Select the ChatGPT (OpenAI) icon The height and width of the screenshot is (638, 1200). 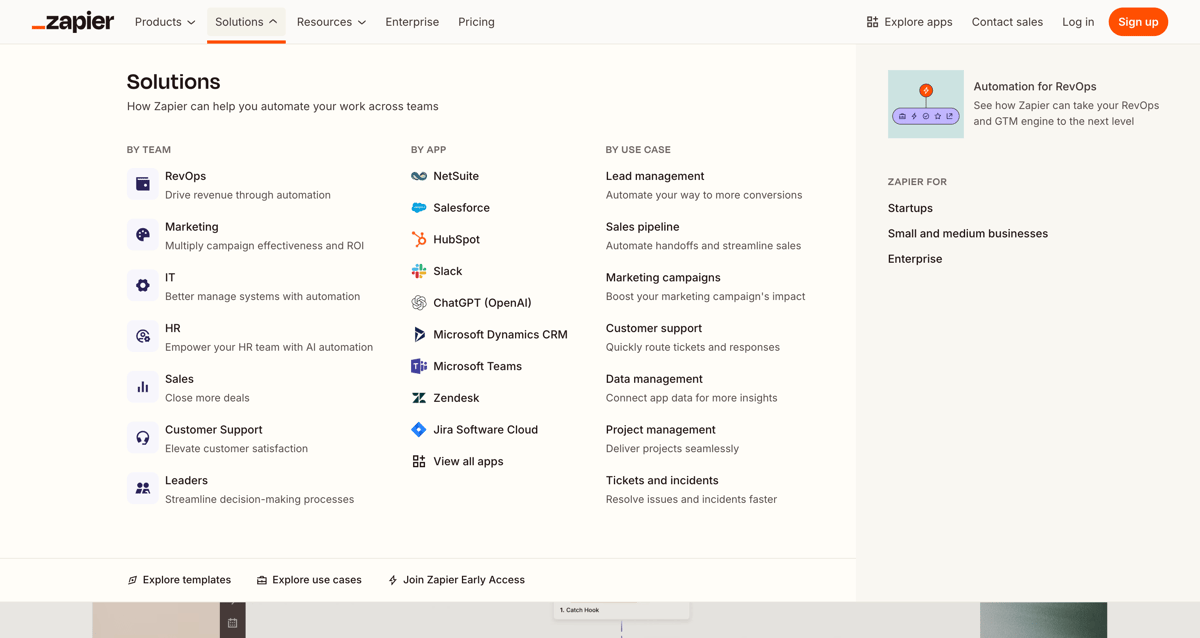[x=420, y=302]
